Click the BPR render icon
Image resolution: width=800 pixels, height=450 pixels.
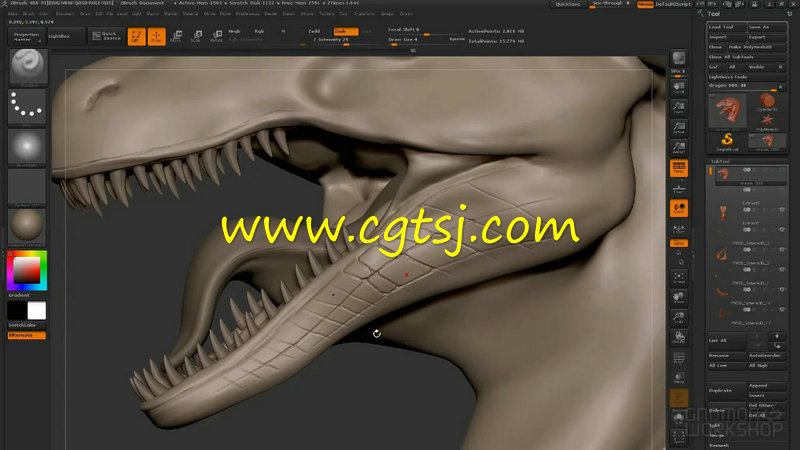[679, 59]
